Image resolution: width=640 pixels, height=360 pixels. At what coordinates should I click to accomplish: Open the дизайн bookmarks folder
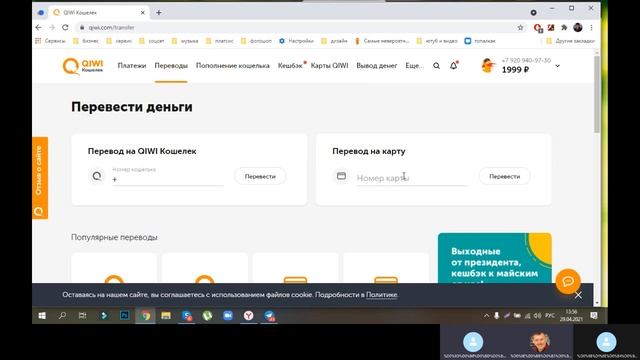coord(334,41)
